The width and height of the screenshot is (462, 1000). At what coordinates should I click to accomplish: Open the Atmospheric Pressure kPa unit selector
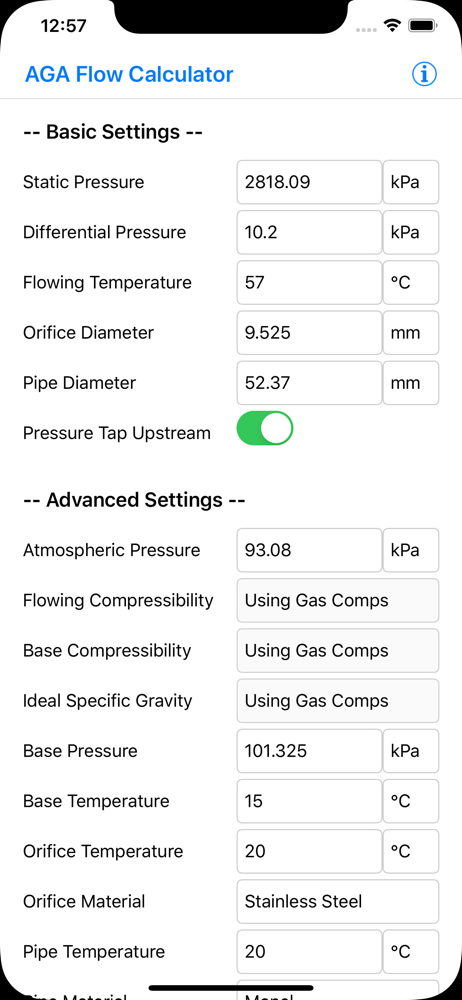coord(411,550)
